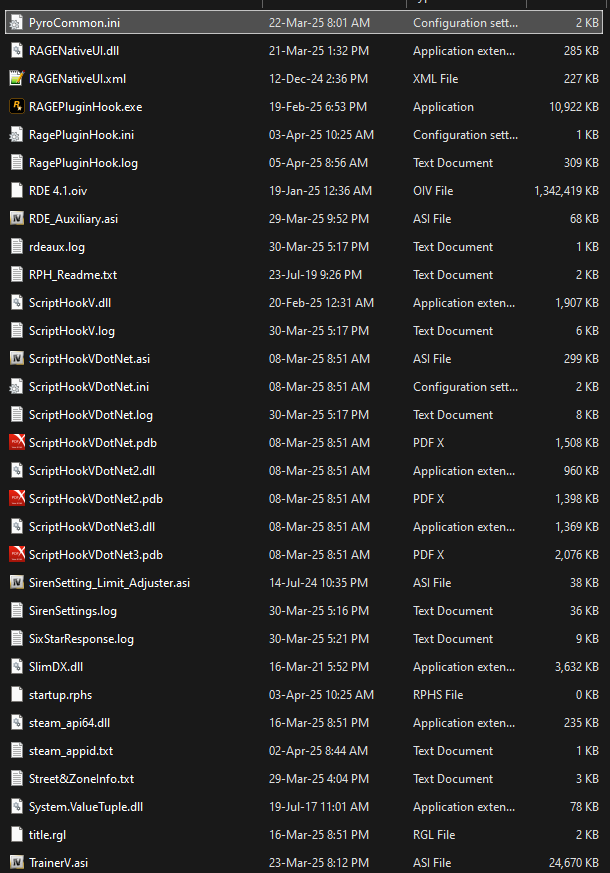Screen dimensions: 610x873
Task: Click the ScriptHookVDotNet.asi IV icon
Action: tap(17, 359)
